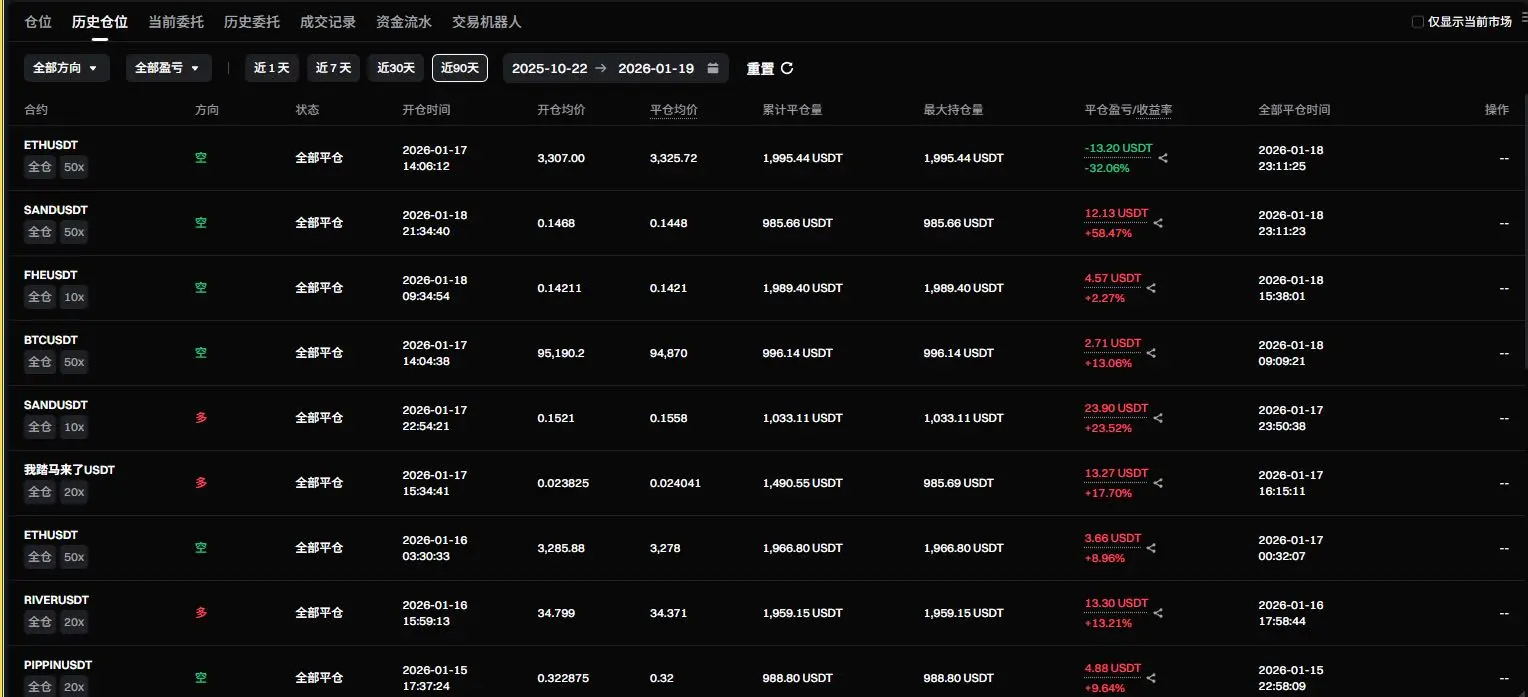Click the 50x tag on BTCUSDT
The width and height of the screenshot is (1528, 697).
click(74, 362)
